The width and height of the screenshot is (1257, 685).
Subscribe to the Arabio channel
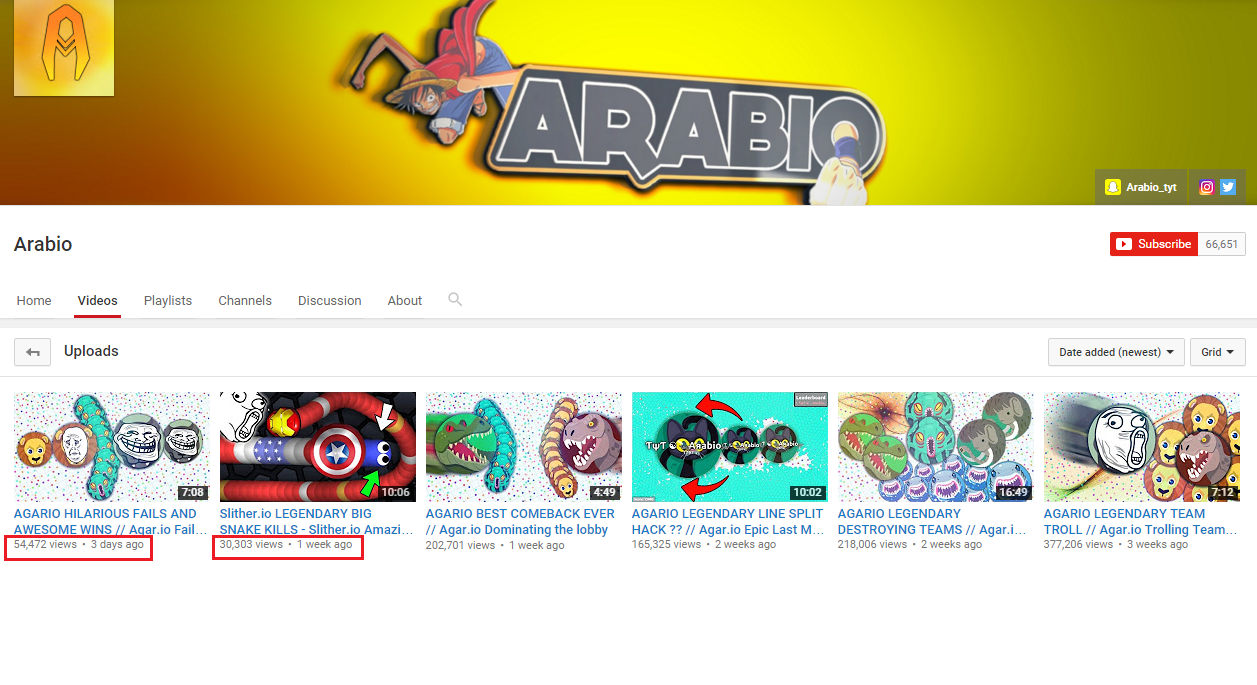(x=1153, y=244)
